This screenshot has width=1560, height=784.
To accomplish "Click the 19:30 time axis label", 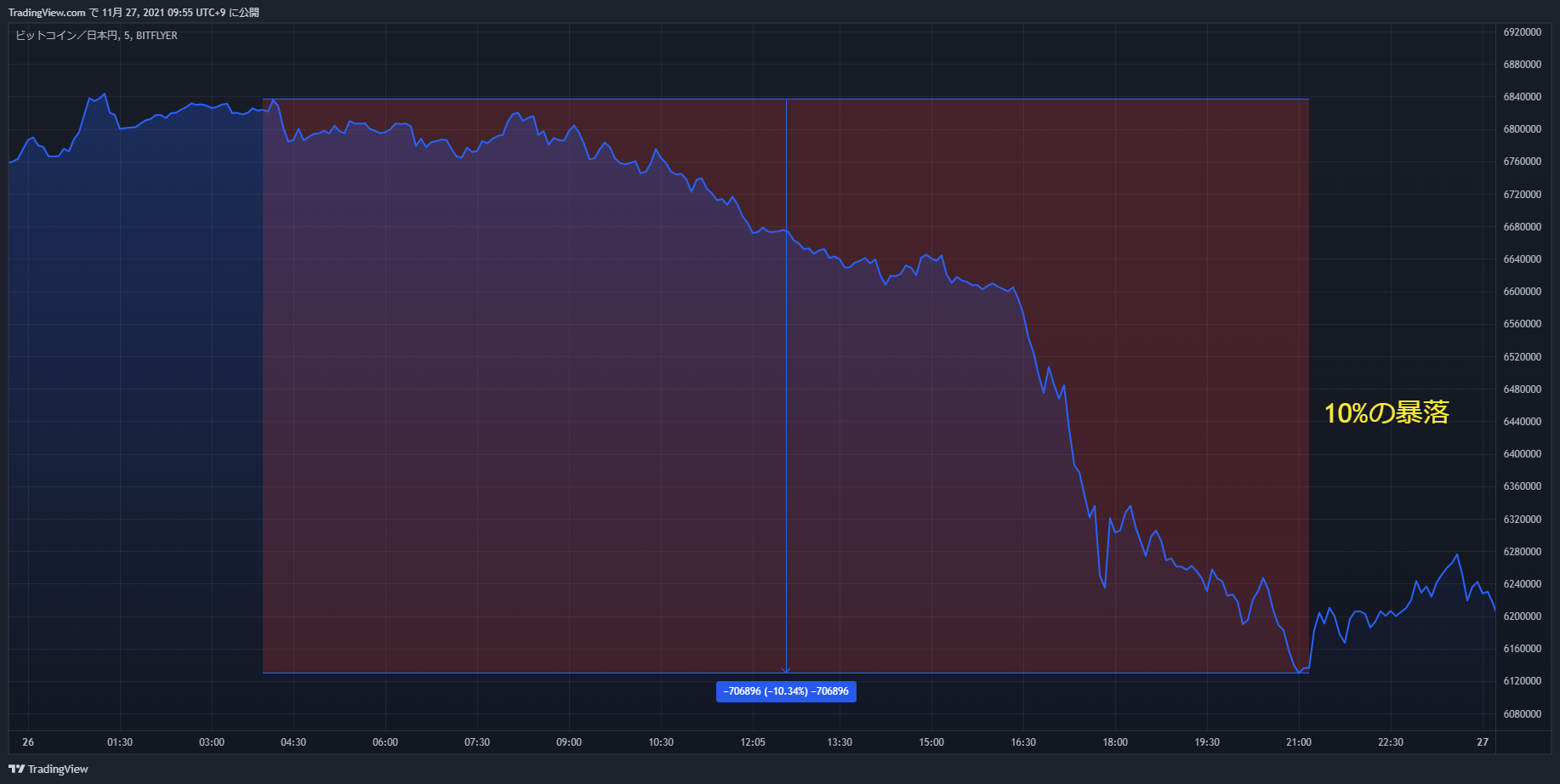I will (x=1207, y=742).
